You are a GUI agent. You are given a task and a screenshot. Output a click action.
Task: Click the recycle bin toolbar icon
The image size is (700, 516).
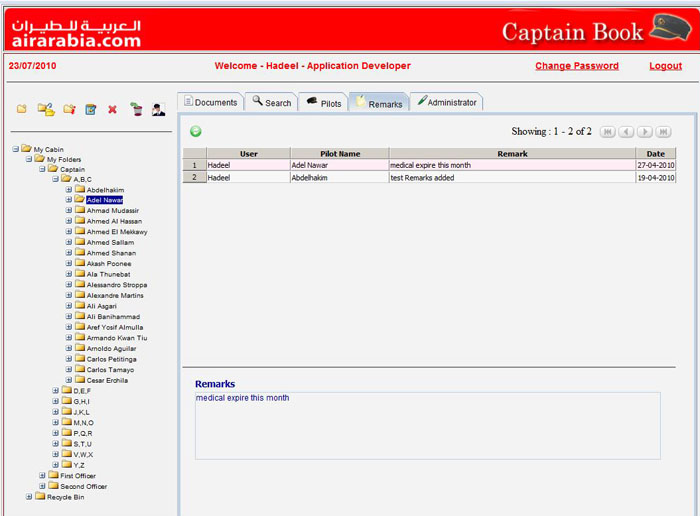coord(136,109)
